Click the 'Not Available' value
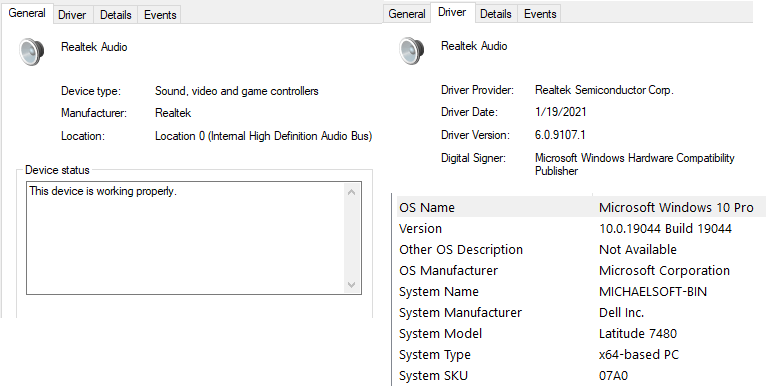 click(x=638, y=249)
